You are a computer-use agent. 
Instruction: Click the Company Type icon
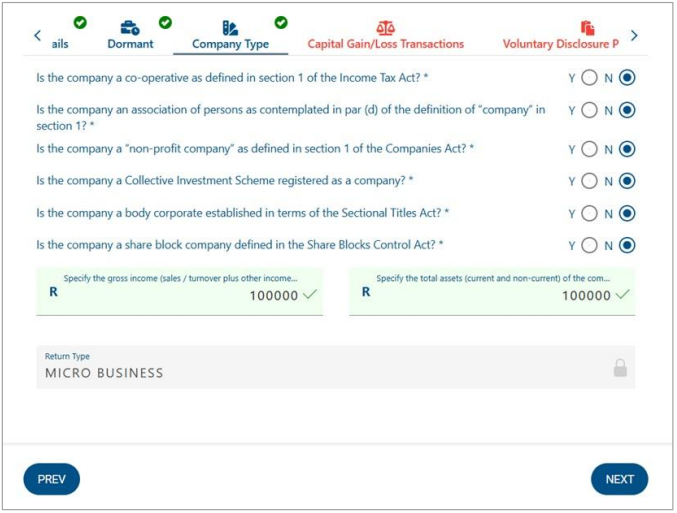[230, 28]
